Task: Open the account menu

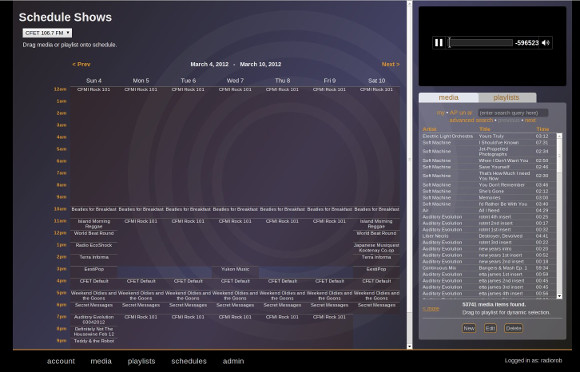Action: tap(61, 361)
